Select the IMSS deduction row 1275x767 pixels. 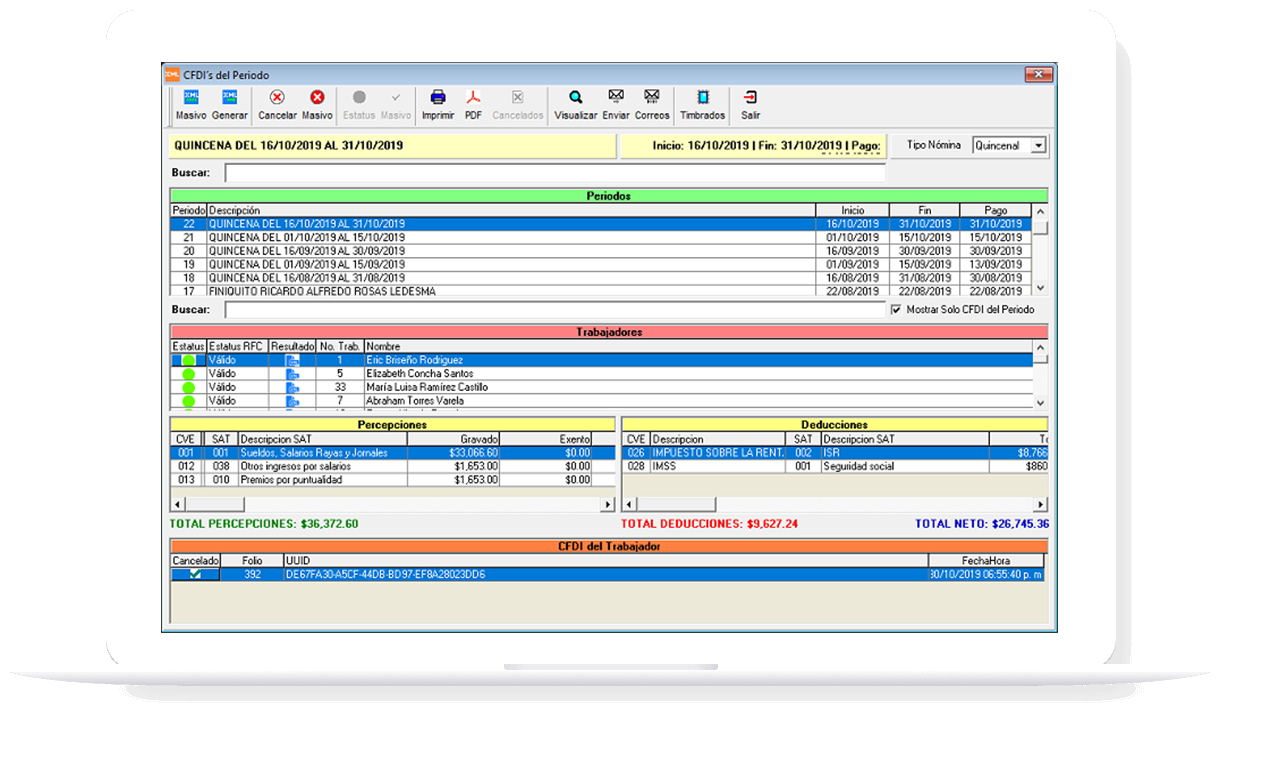tap(835, 466)
